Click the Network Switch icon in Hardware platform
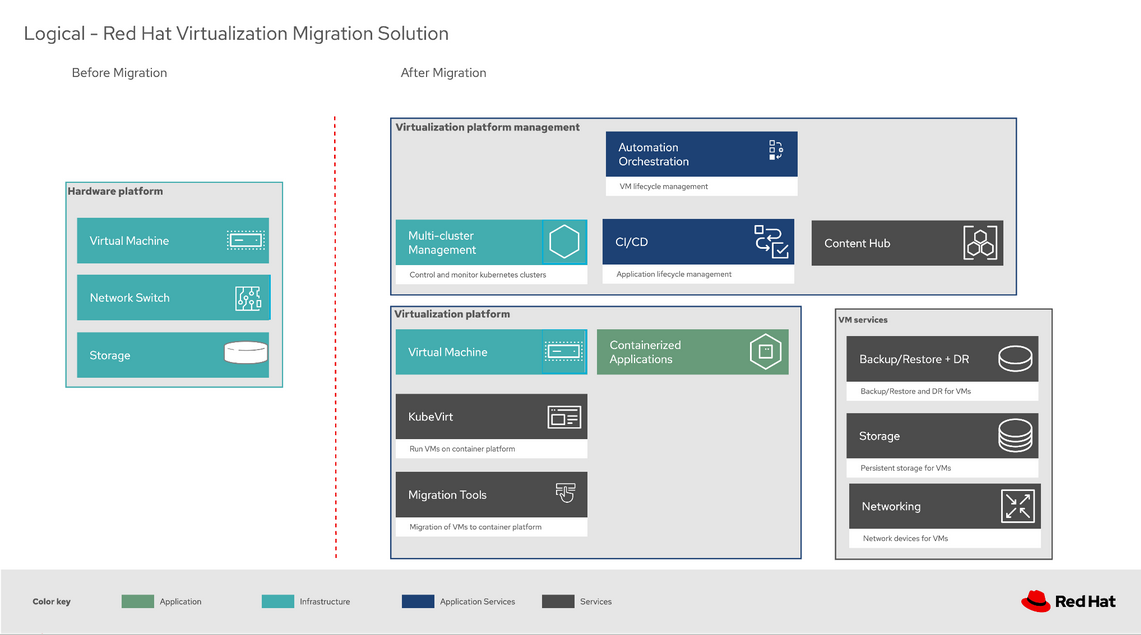The image size is (1141, 635). [x=247, y=298]
